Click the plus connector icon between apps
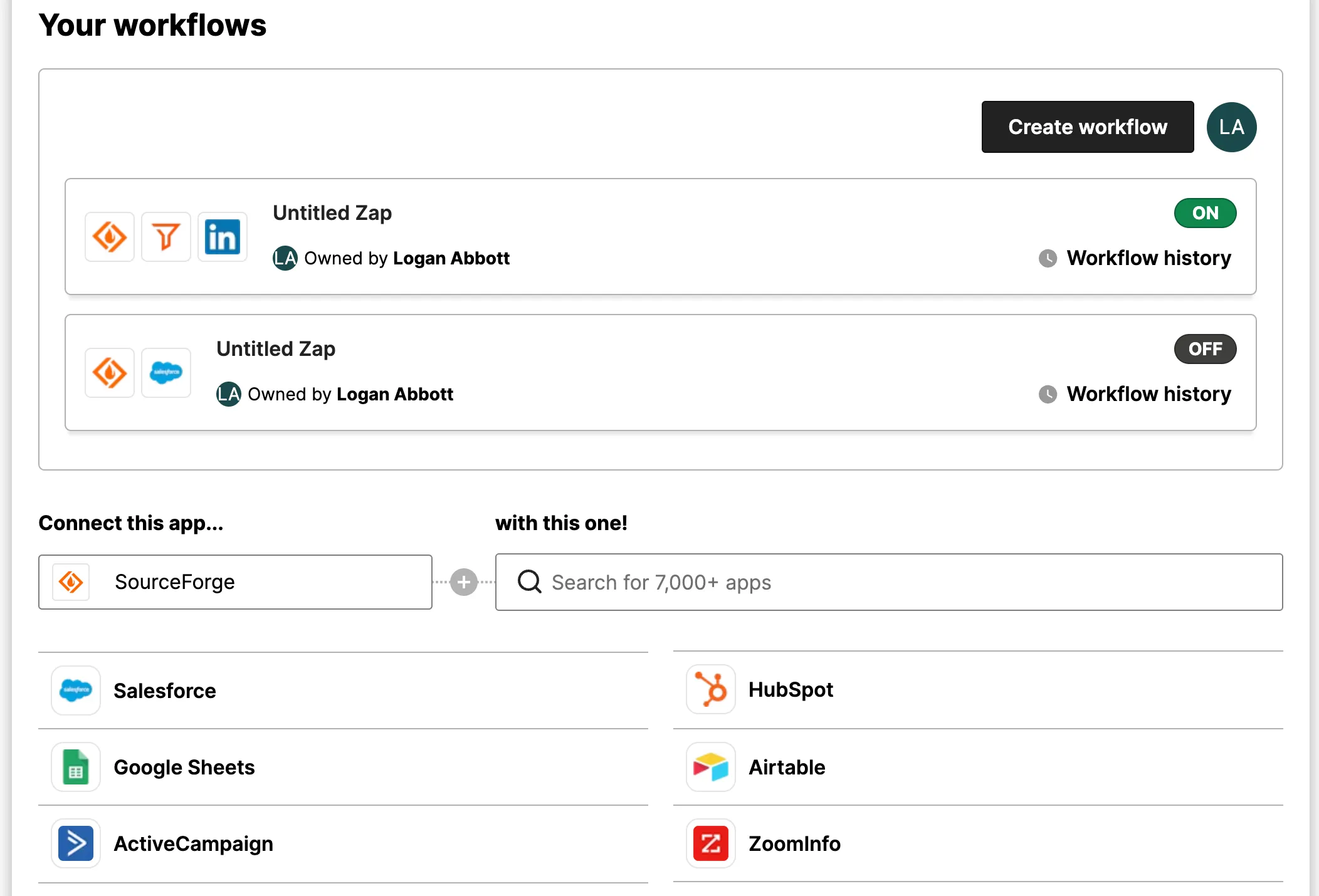1319x896 pixels. pos(464,582)
